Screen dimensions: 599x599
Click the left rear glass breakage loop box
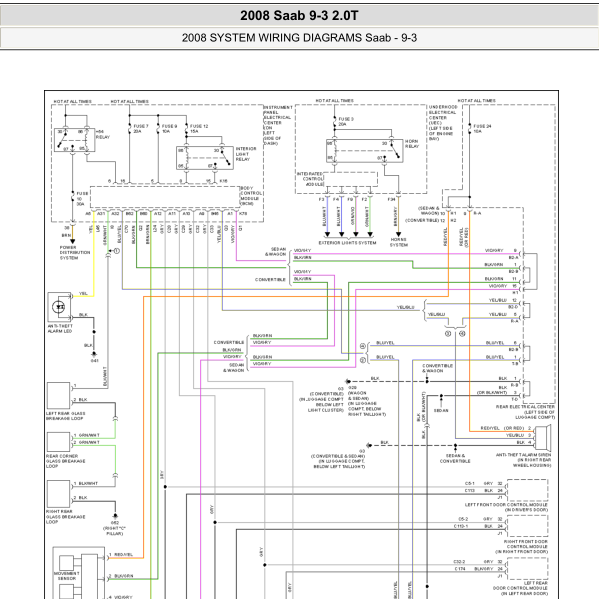tap(58, 396)
